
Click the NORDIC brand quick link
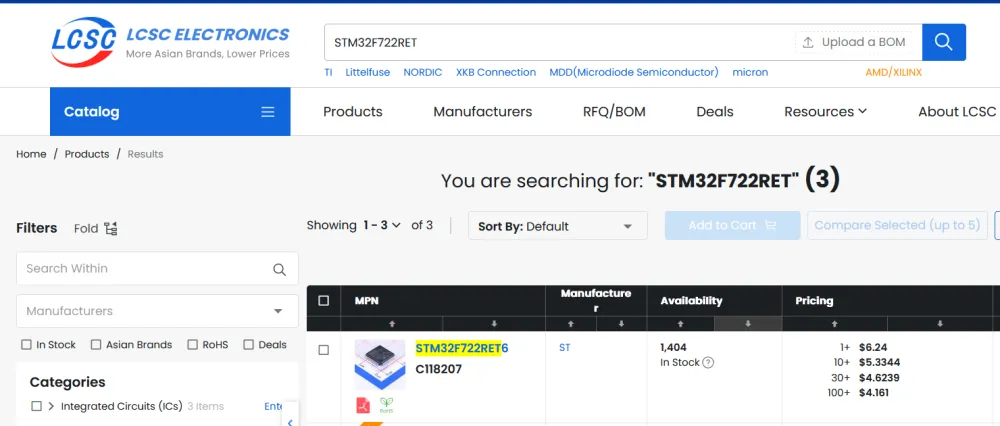tap(422, 72)
